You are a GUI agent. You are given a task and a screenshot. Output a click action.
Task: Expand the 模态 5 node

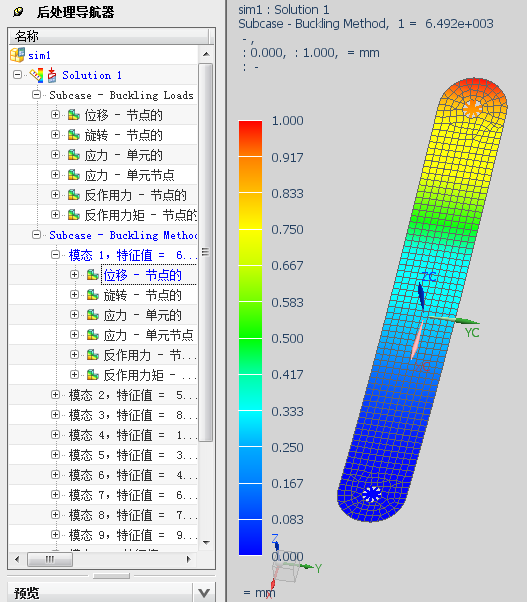point(55,455)
